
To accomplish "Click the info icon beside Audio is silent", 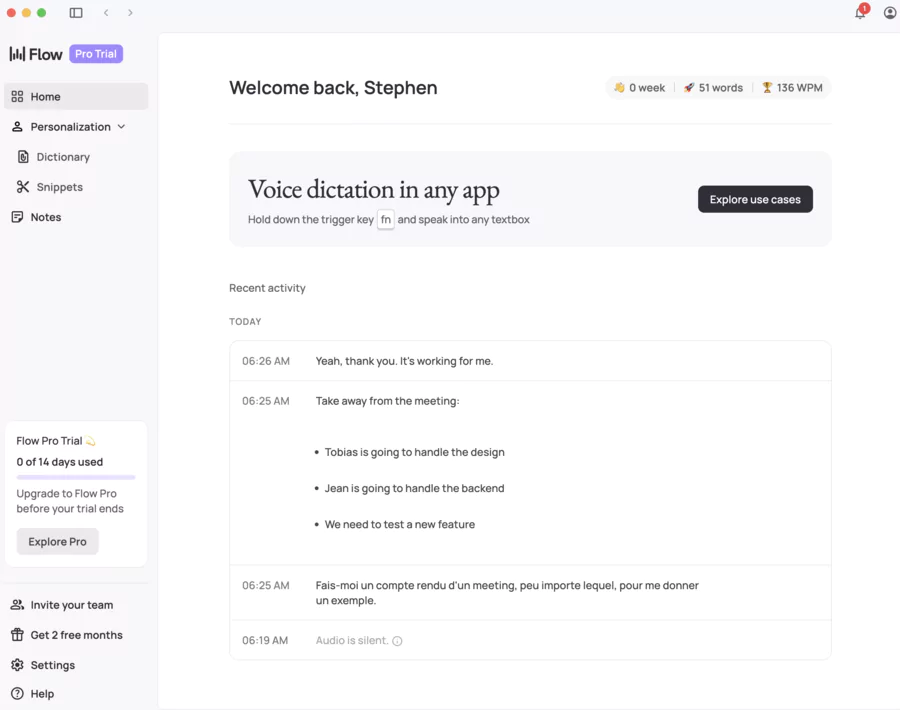I will (x=397, y=640).
